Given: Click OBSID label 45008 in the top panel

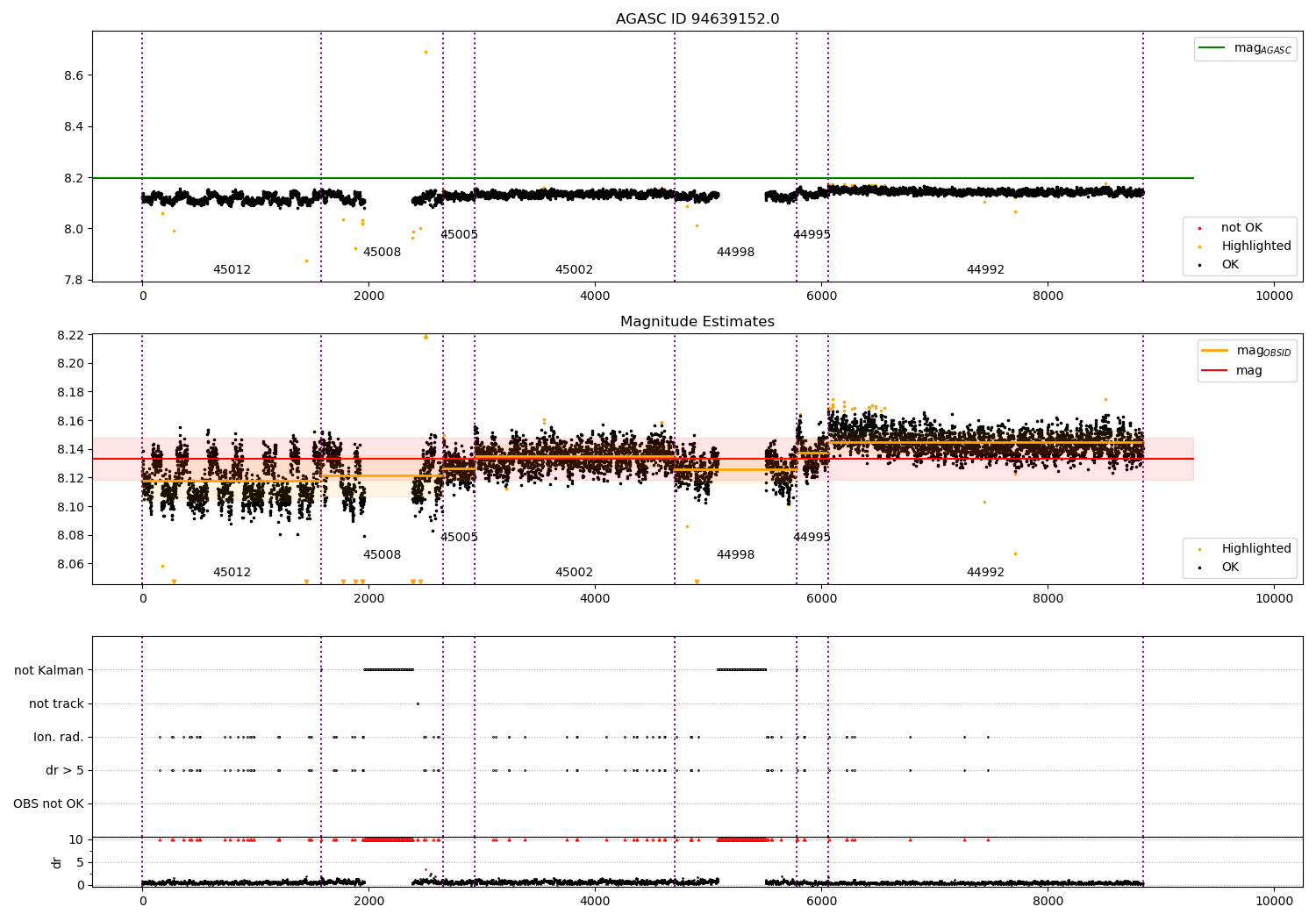Looking at the screenshot, I should 382,252.
